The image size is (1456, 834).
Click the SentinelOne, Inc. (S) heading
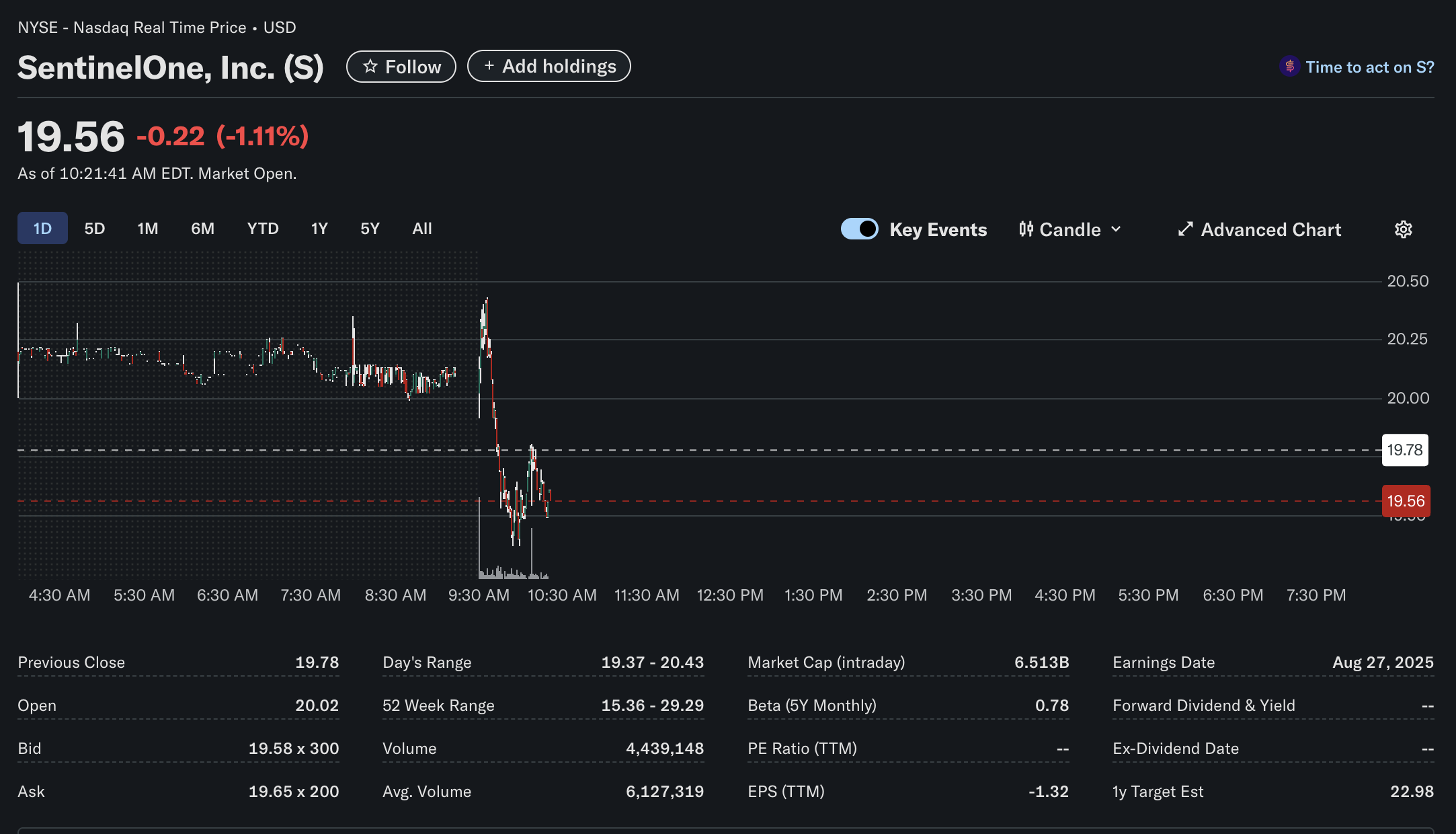click(x=171, y=67)
